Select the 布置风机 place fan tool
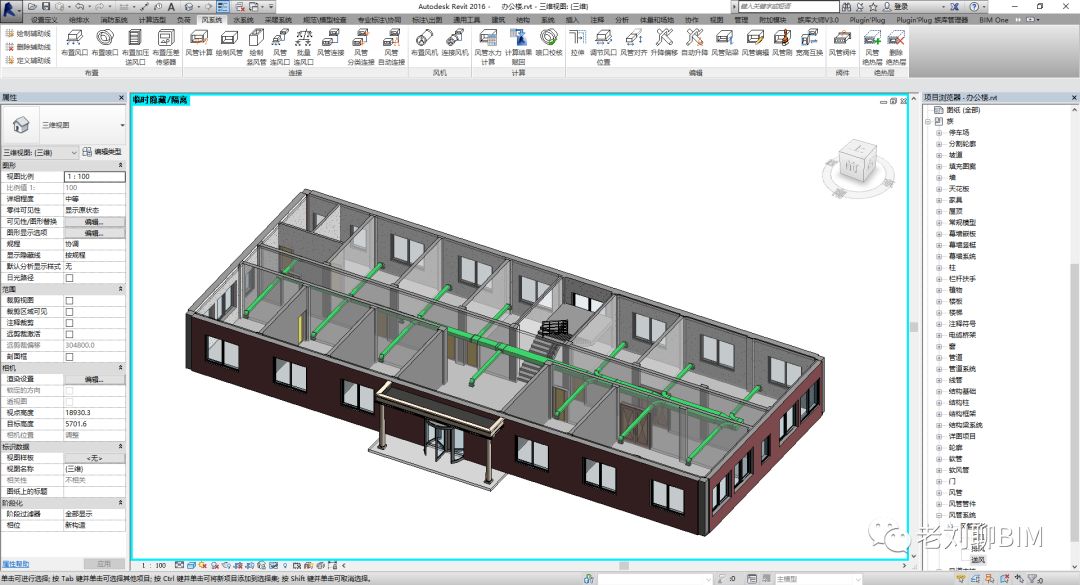This screenshot has height=585, width=1080. pyautogui.click(x=424, y=43)
